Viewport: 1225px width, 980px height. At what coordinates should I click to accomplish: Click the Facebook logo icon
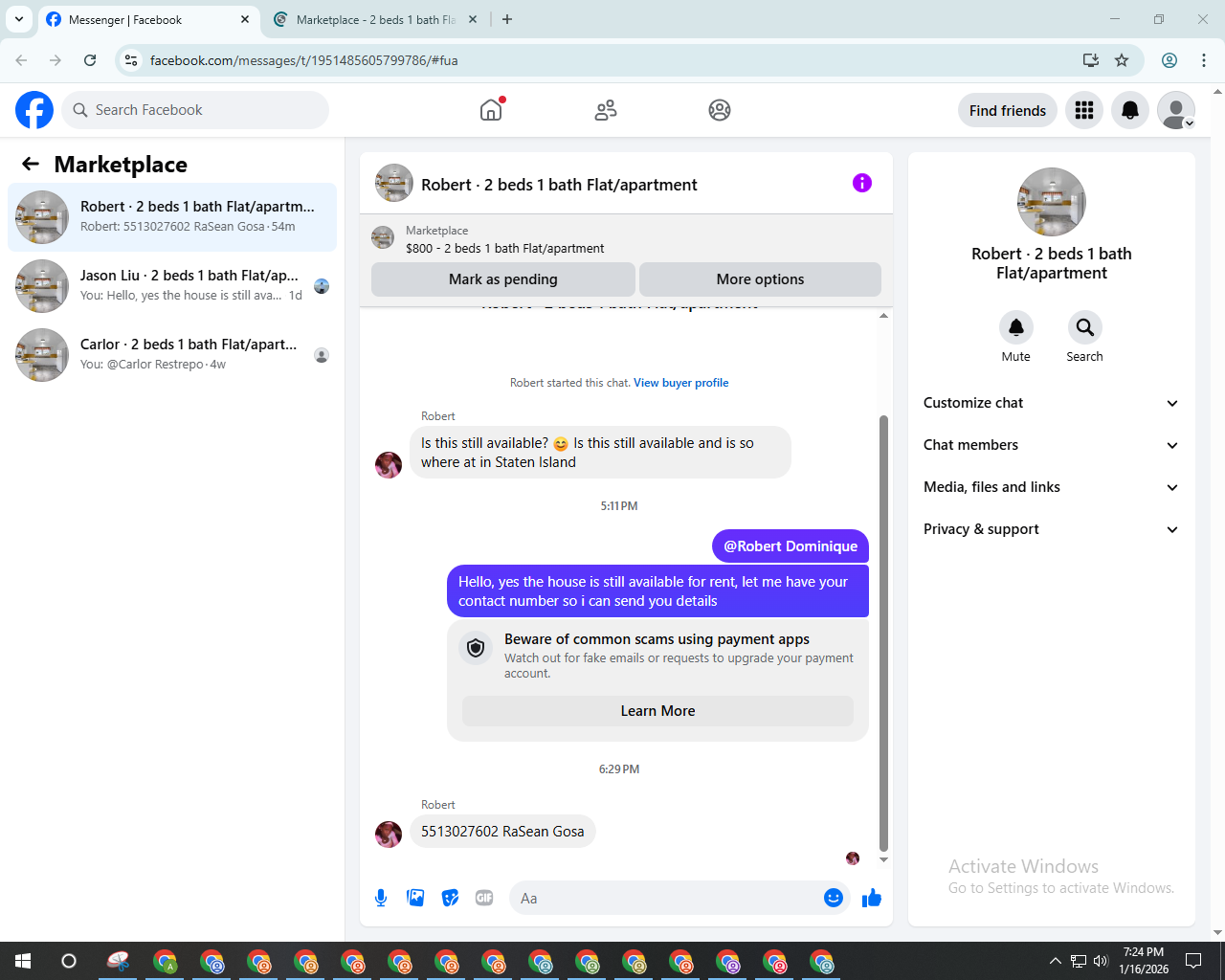[34, 110]
